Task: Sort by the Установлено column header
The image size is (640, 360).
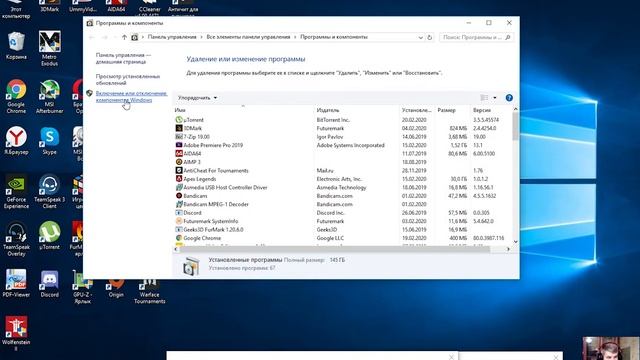Action: pyautogui.click(x=417, y=110)
